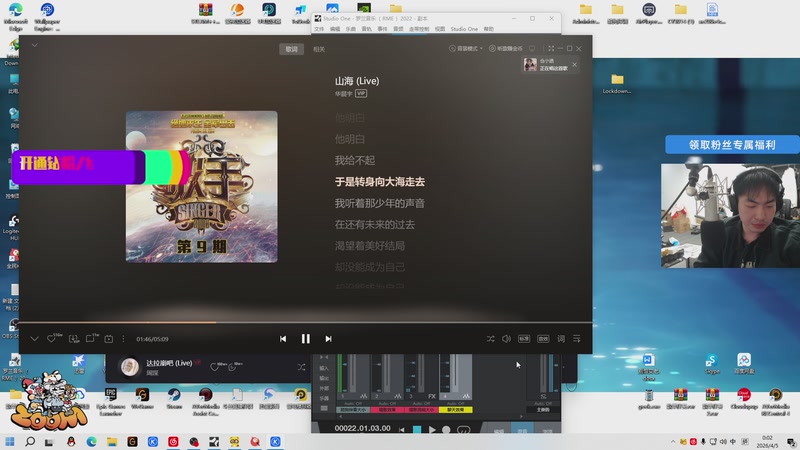This screenshot has width=800, height=450.
Task: Open the Epic Games Launcher shortcut
Action: 111,402
